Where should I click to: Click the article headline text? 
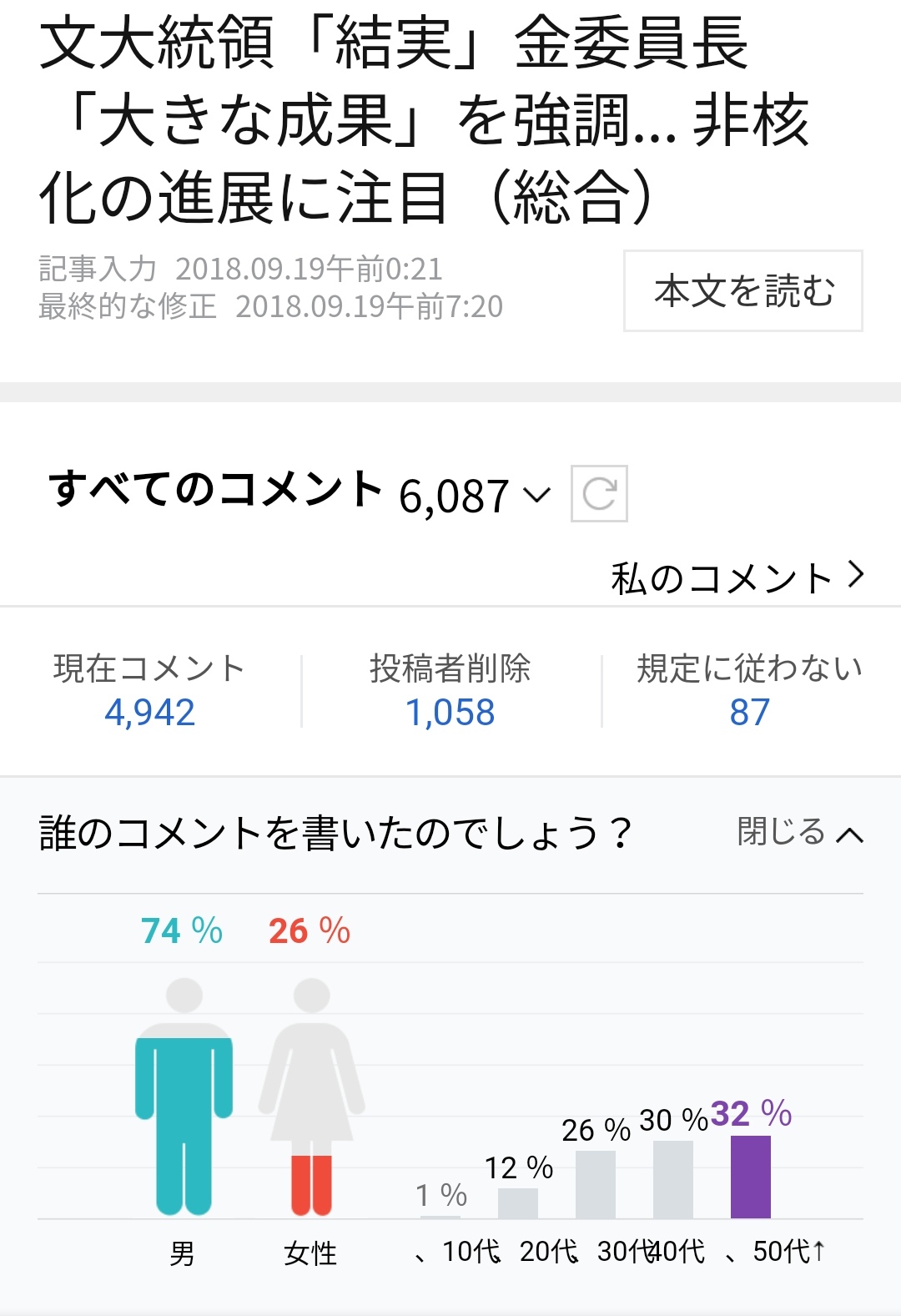[425, 121]
